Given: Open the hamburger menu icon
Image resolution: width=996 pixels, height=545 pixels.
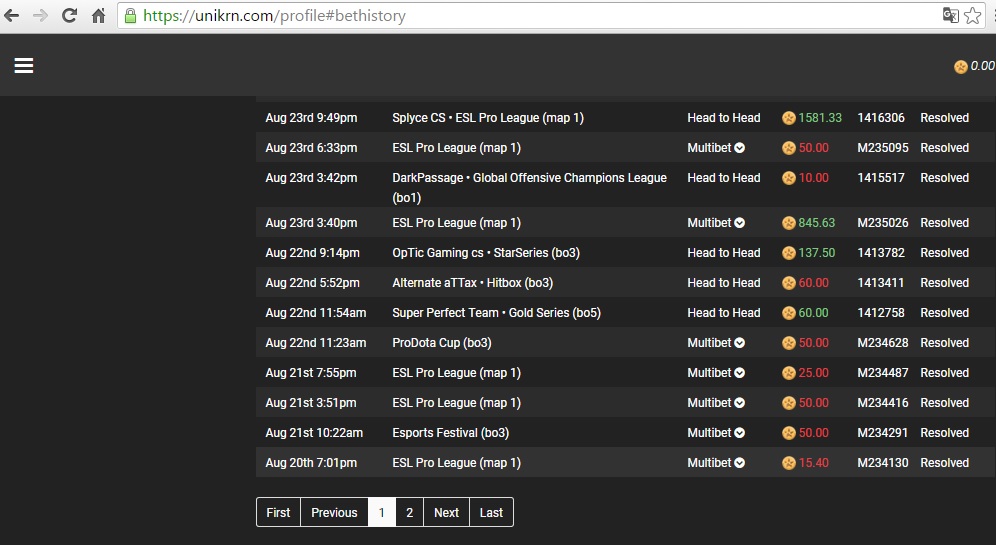Looking at the screenshot, I should pyautogui.click(x=24, y=65).
